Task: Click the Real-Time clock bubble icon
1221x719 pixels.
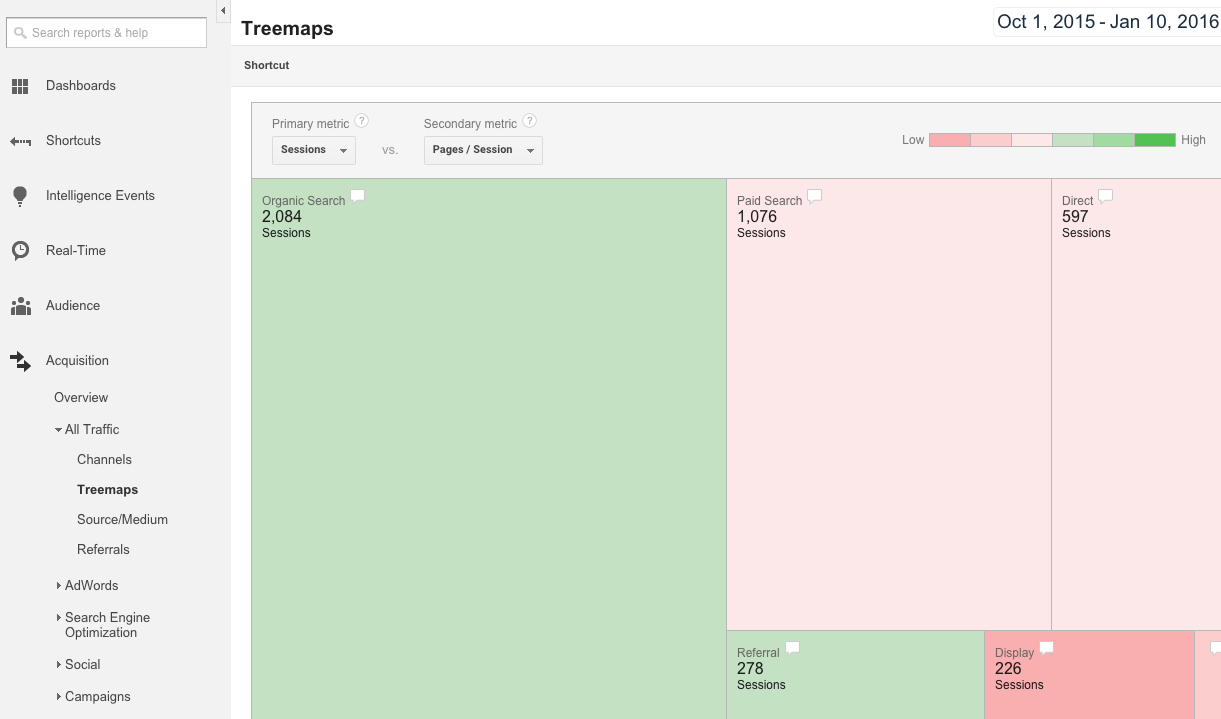Action: (x=20, y=251)
